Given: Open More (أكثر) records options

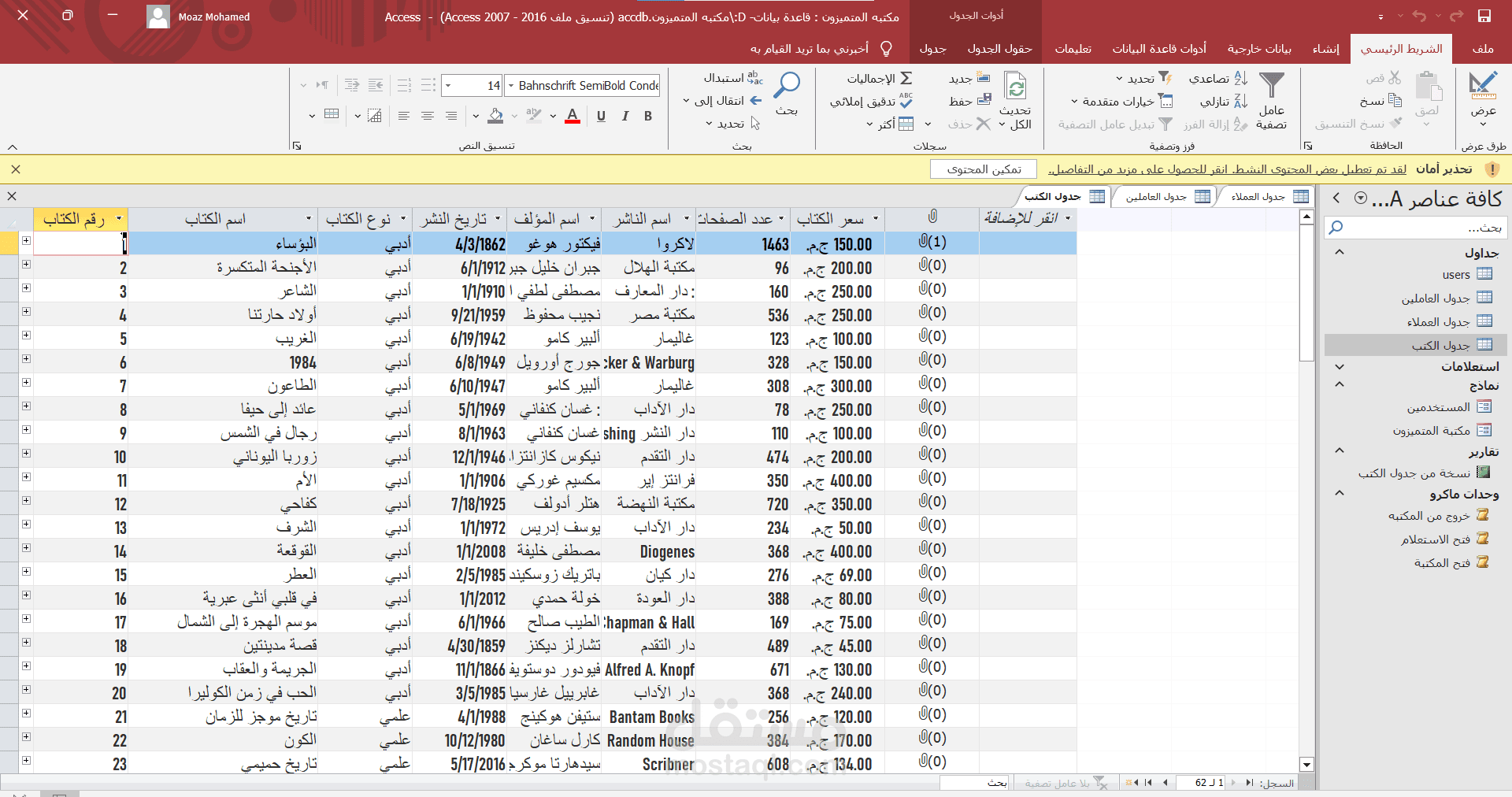Looking at the screenshot, I should pos(890,124).
